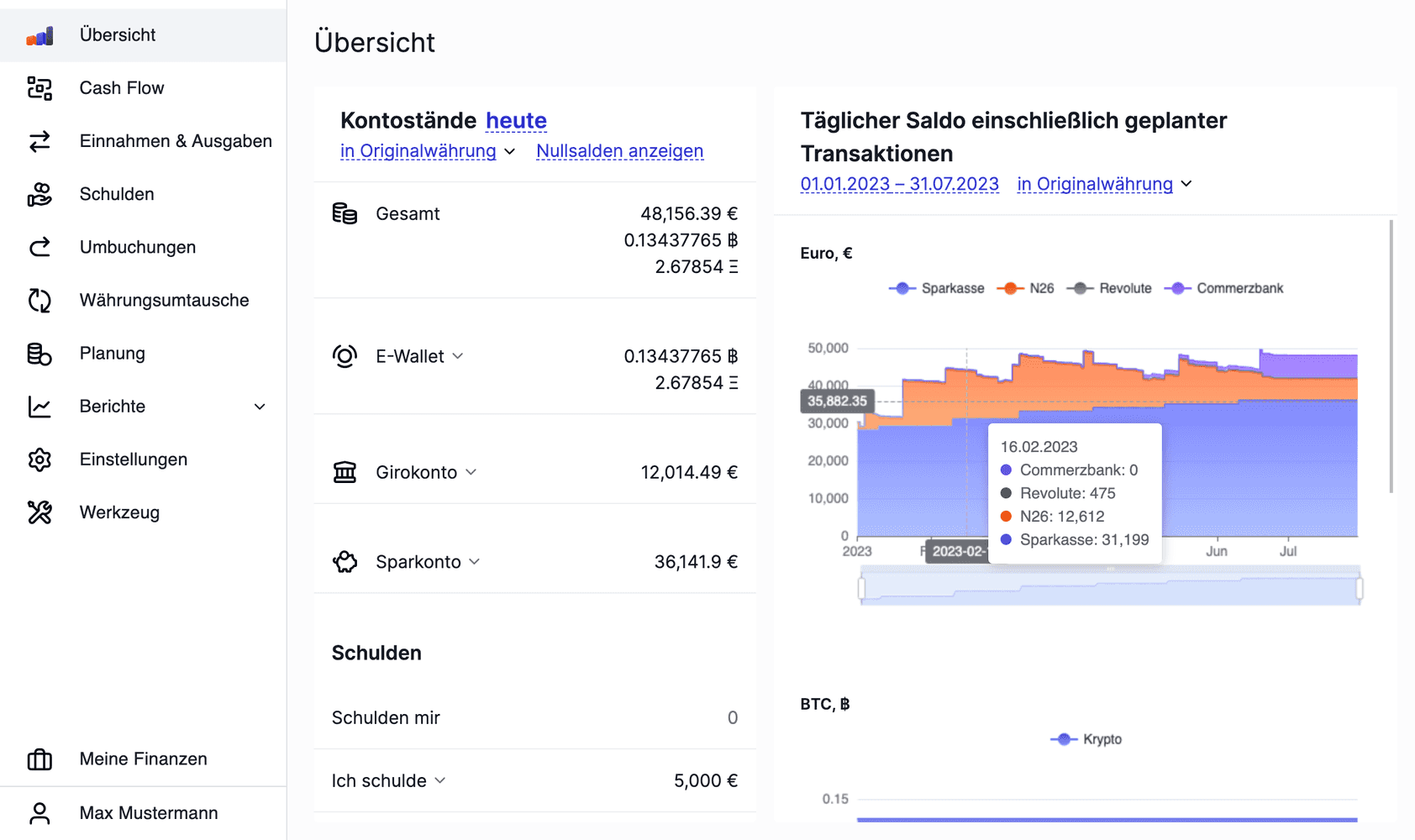This screenshot has height=840, width=1415.
Task: Click the Währungsumtausche exchange icon
Action: point(39,300)
